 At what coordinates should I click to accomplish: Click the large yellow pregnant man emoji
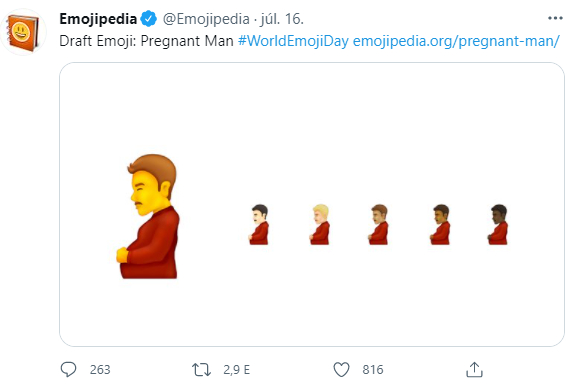[148, 217]
